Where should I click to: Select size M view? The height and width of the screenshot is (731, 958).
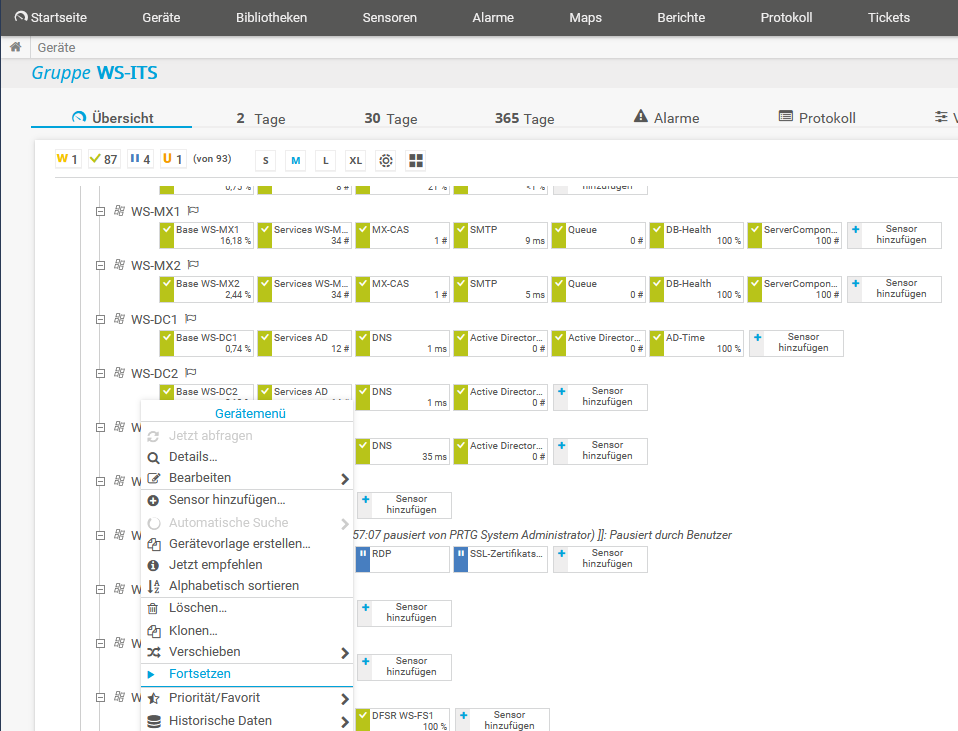296,161
